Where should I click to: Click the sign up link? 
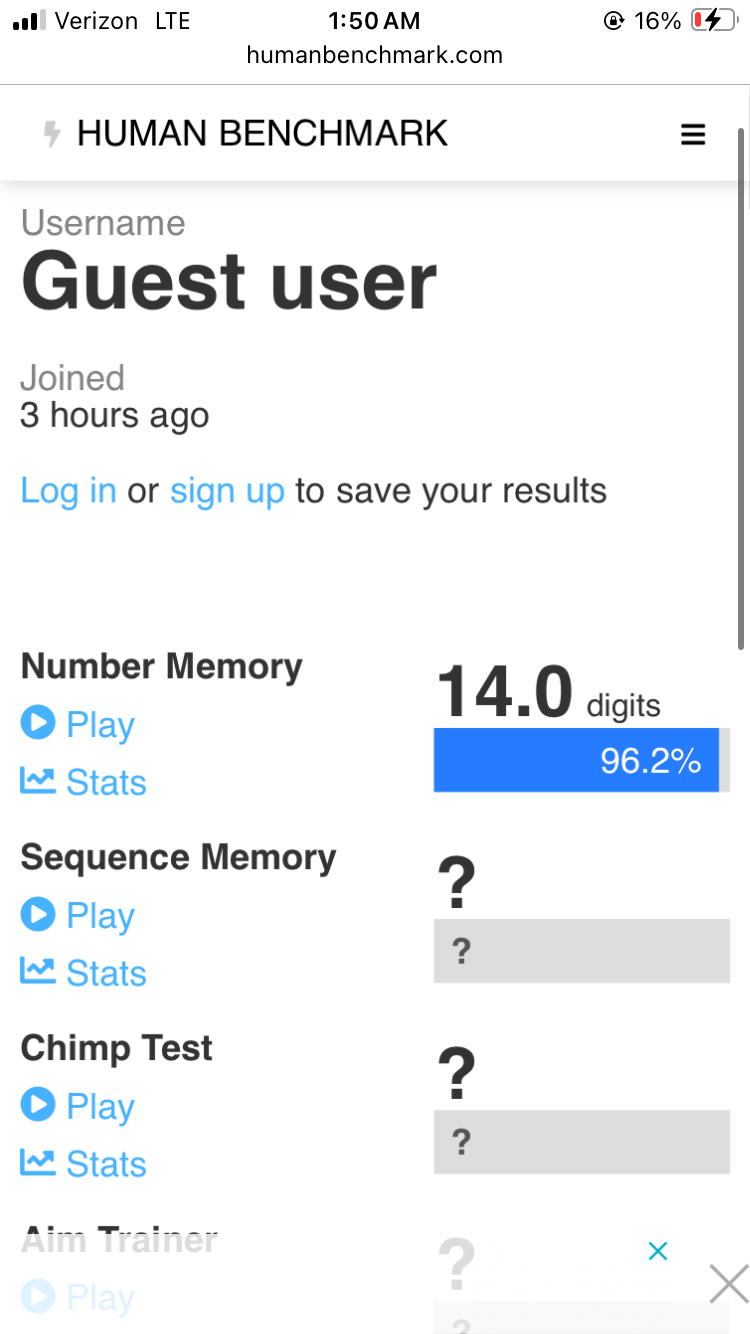click(x=227, y=491)
